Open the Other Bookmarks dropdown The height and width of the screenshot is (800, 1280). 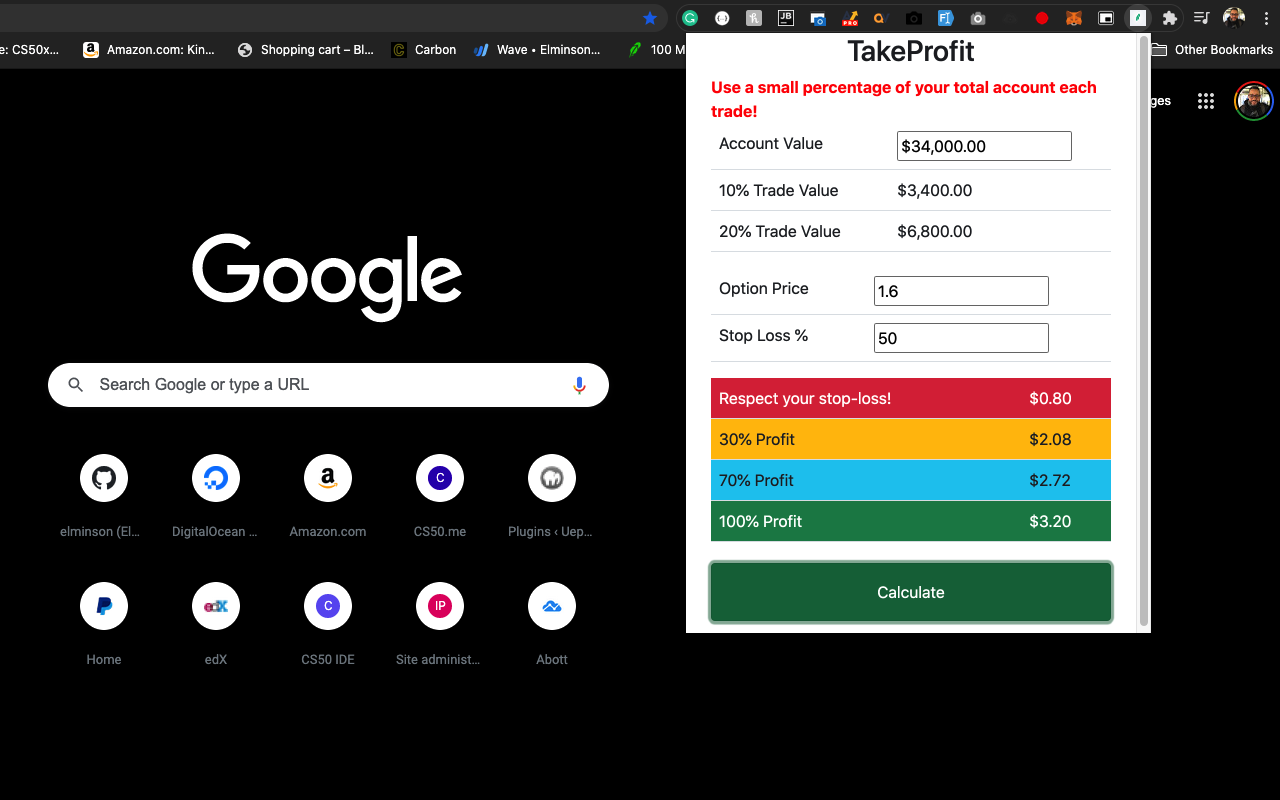tap(1211, 49)
